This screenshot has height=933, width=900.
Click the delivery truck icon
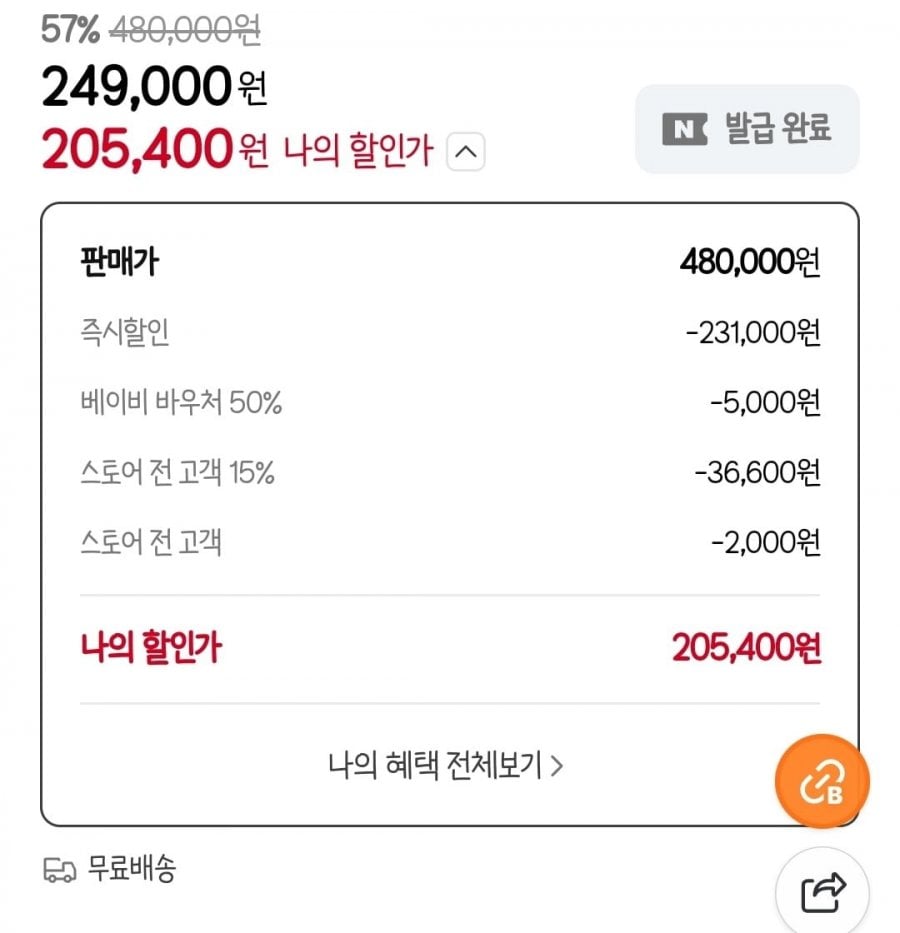(60, 871)
